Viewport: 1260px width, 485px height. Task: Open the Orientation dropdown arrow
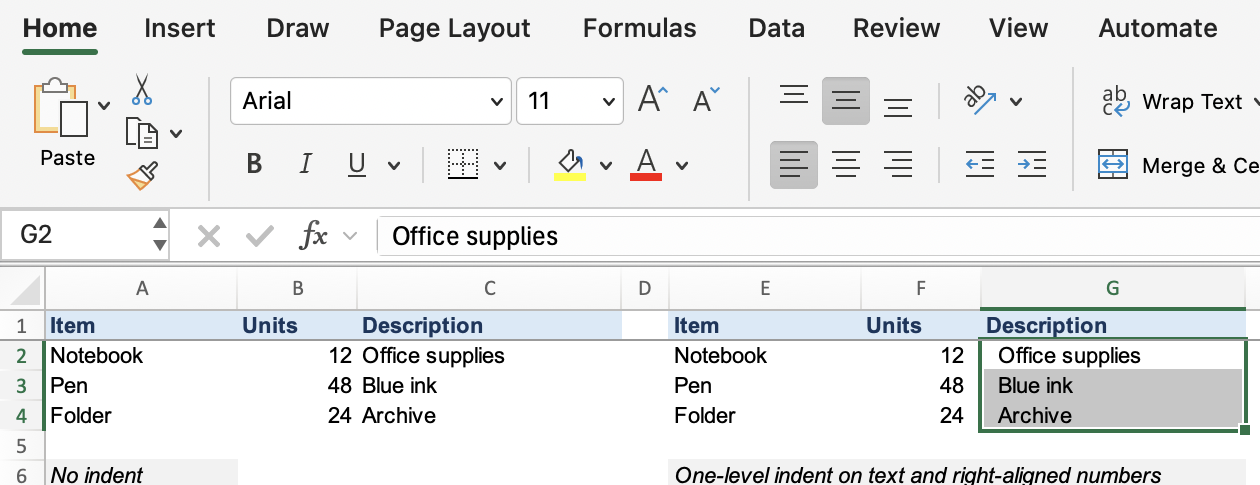coord(1016,101)
